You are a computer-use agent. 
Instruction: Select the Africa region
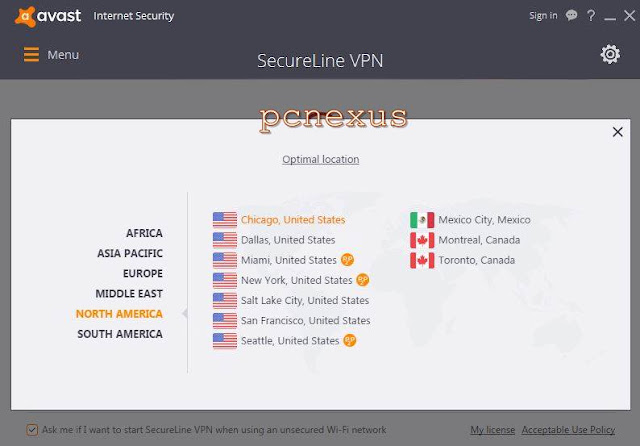[144, 233]
